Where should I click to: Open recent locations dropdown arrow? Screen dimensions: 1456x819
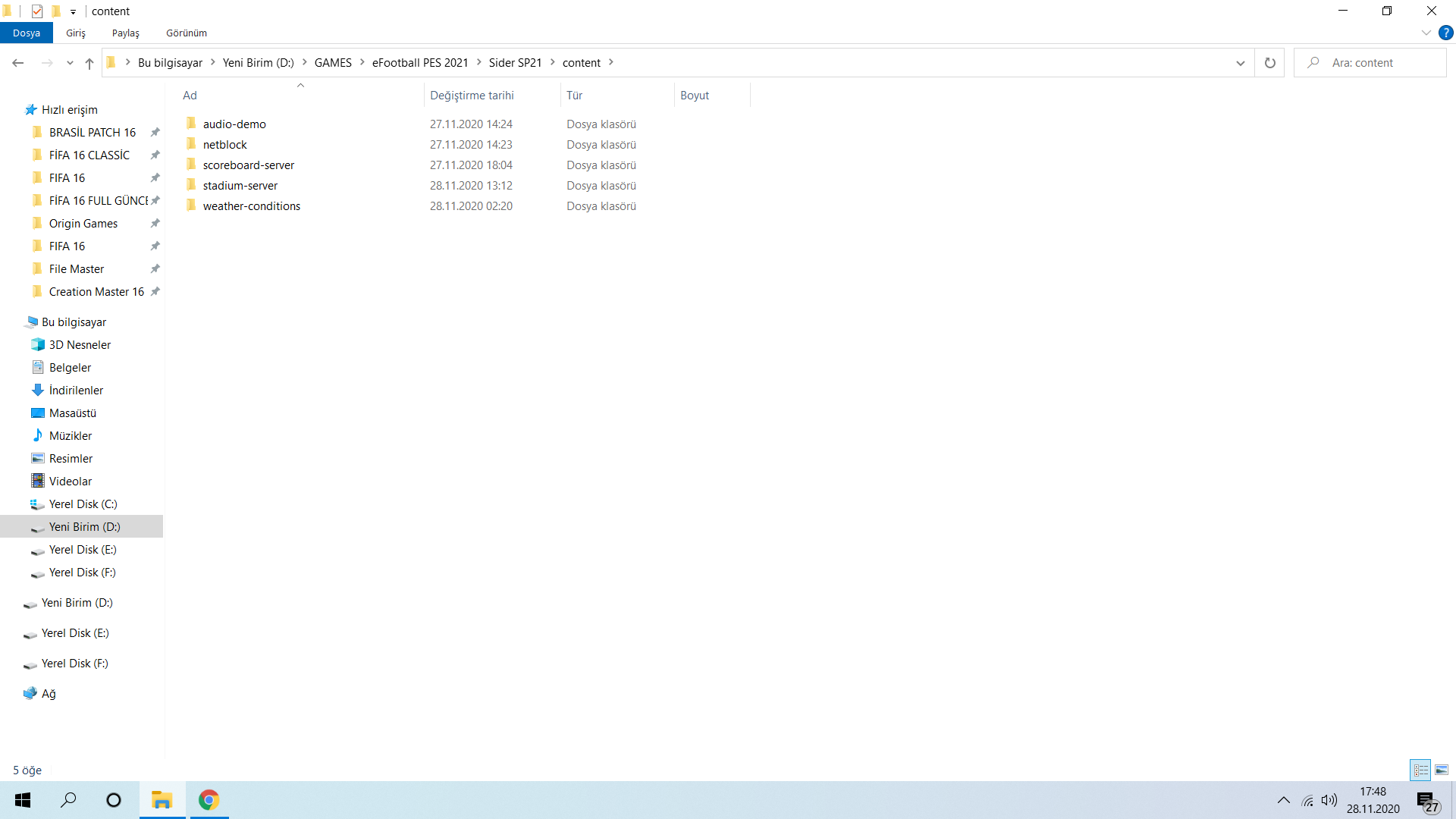pyautogui.click(x=70, y=63)
